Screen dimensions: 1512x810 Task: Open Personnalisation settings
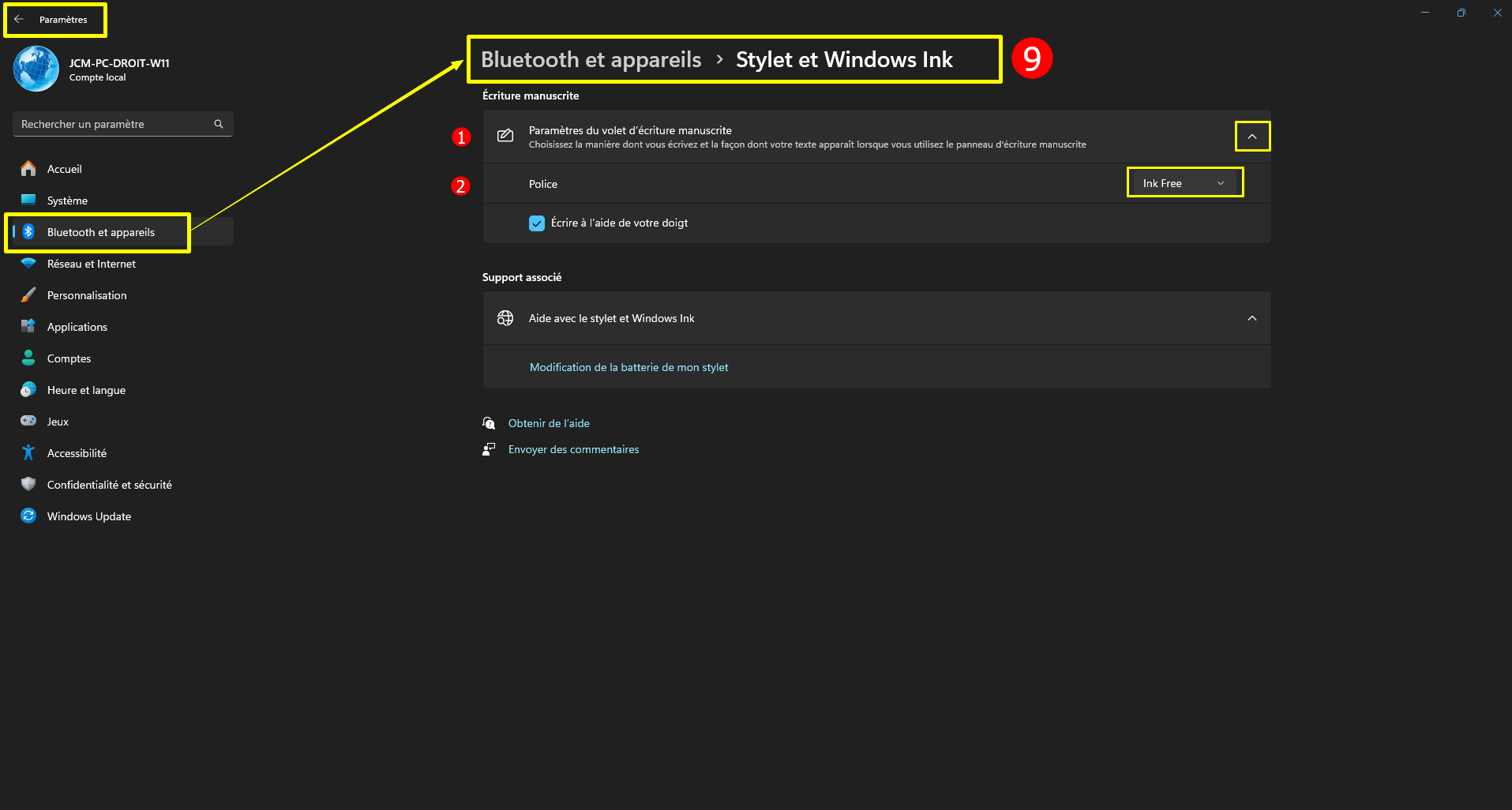[123, 295]
